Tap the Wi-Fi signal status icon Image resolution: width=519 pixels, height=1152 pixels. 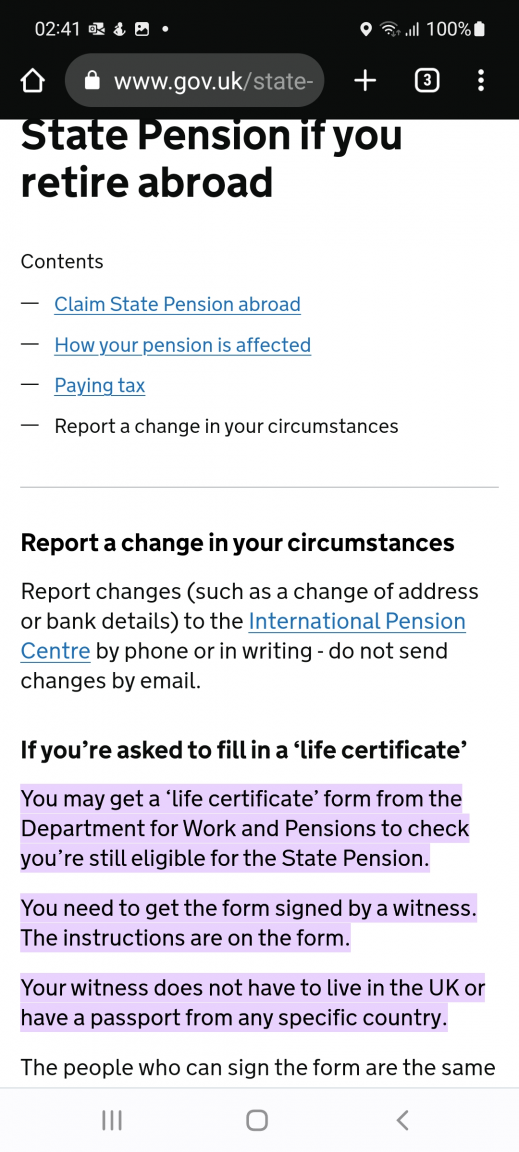click(390, 29)
